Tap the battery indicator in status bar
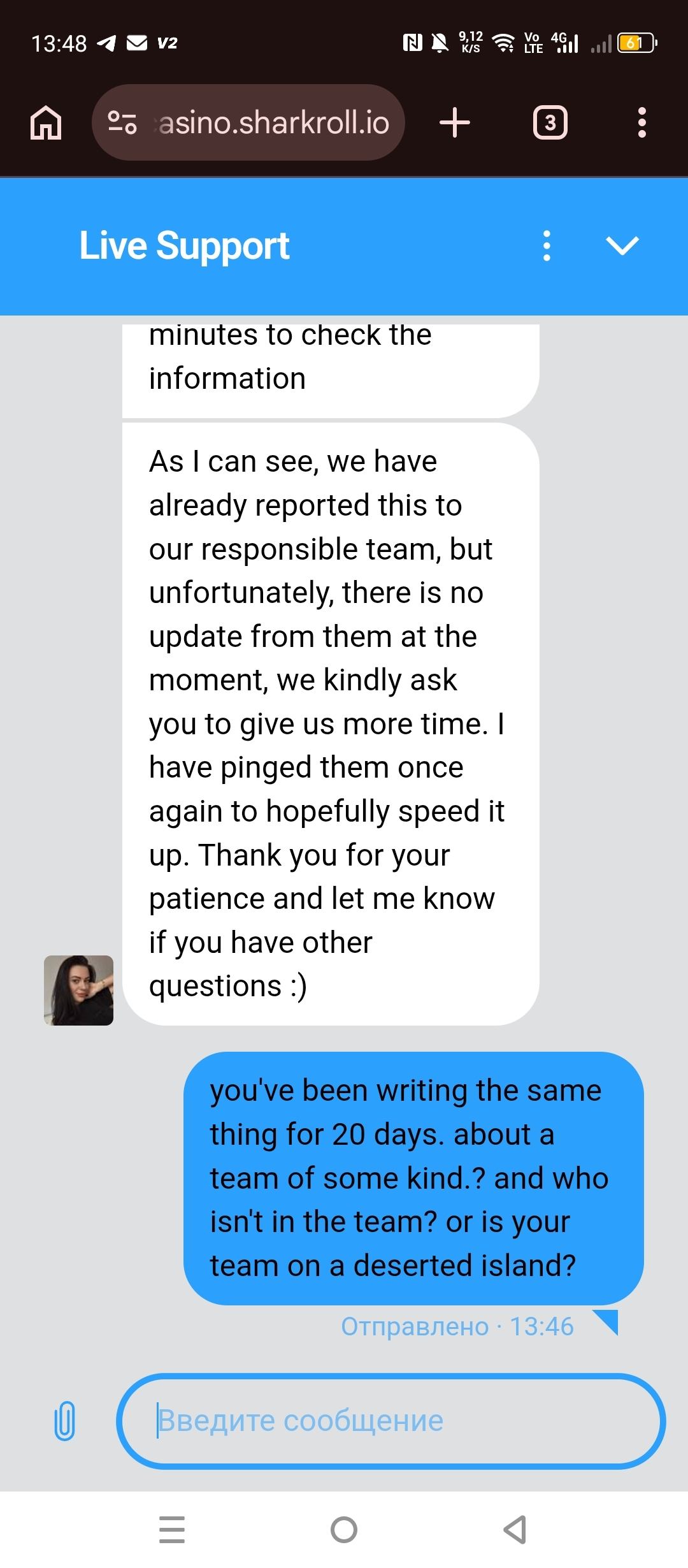 (x=636, y=43)
